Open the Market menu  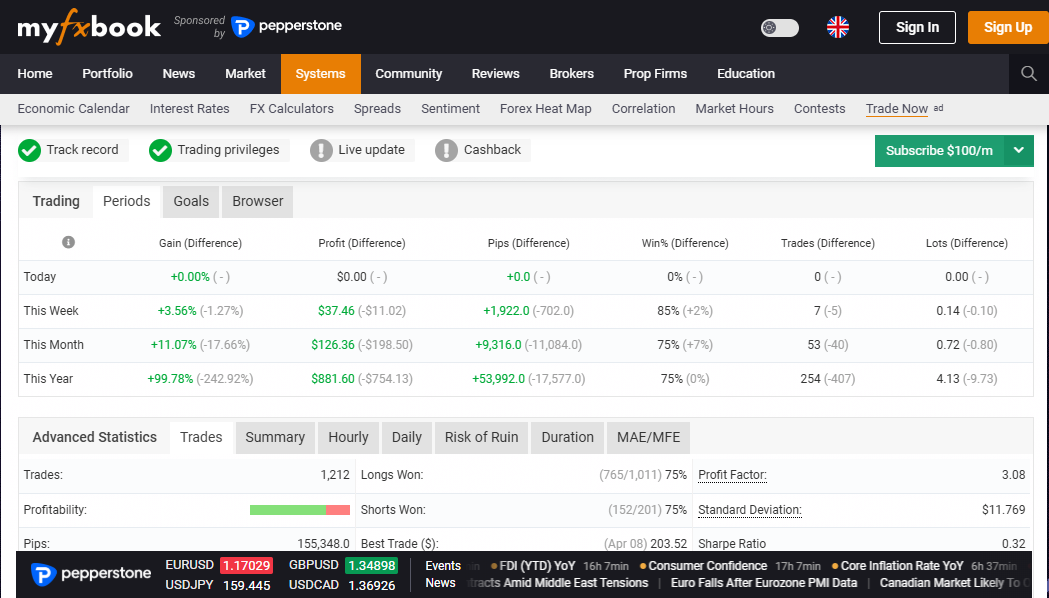tap(245, 74)
